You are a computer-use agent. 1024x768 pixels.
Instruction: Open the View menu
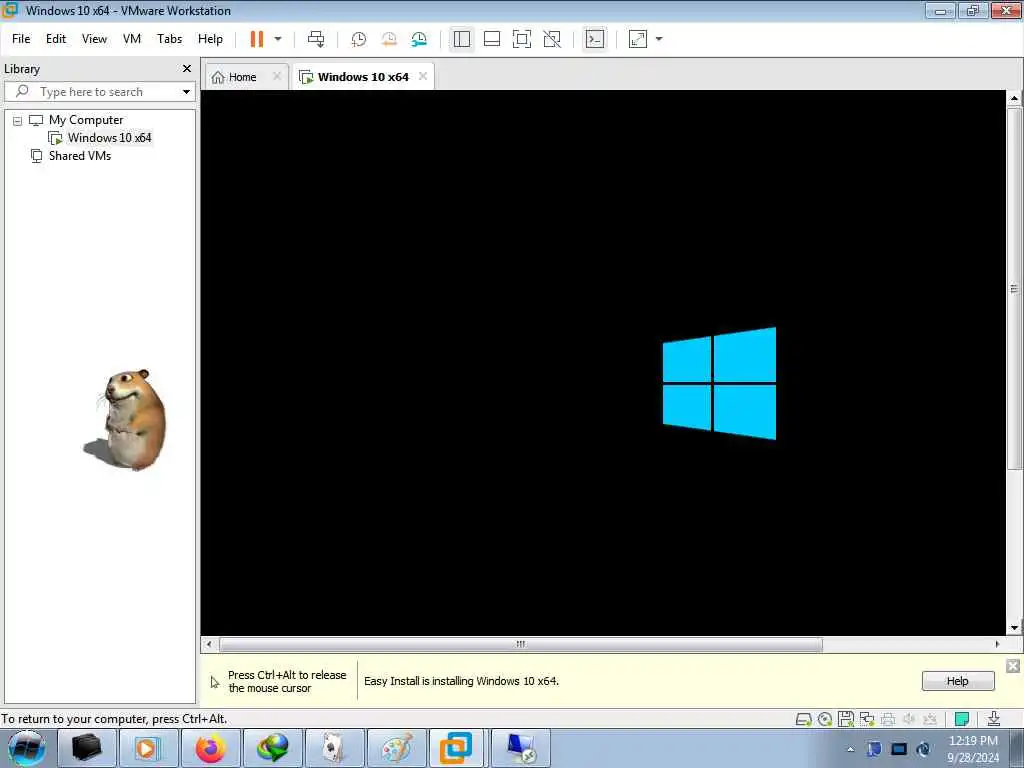click(94, 39)
